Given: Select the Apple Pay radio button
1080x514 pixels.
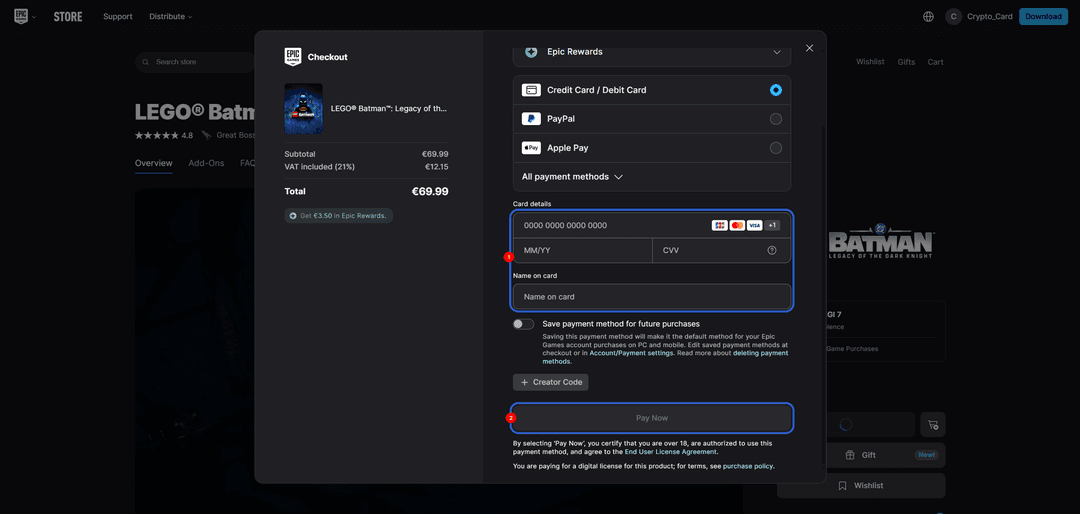Looking at the screenshot, I should (776, 148).
